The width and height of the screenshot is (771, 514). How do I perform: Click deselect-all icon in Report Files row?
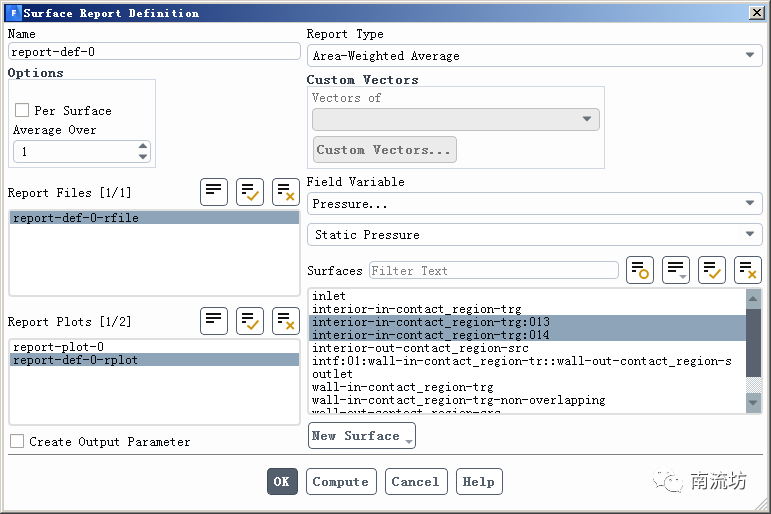pyautogui.click(x=286, y=192)
